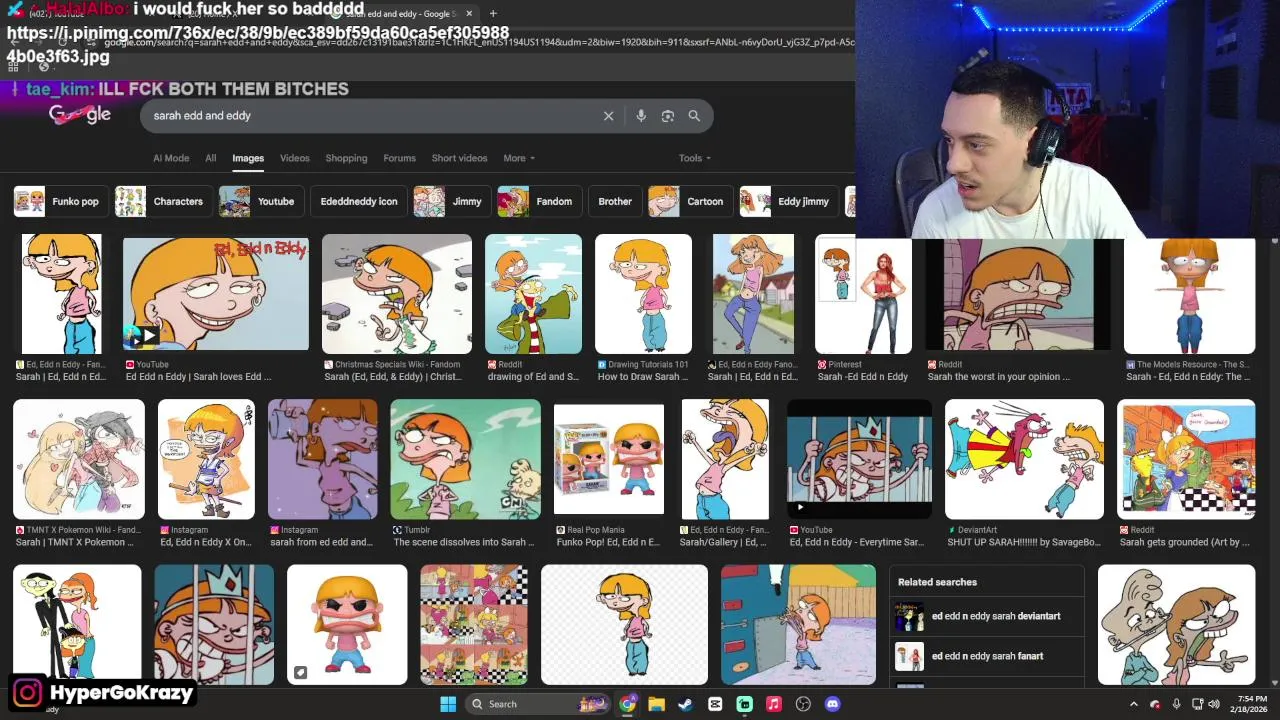Image resolution: width=1280 pixels, height=720 pixels.
Task: Open 'Sarah the worst in your opinion' result
Action: tap(1018, 294)
